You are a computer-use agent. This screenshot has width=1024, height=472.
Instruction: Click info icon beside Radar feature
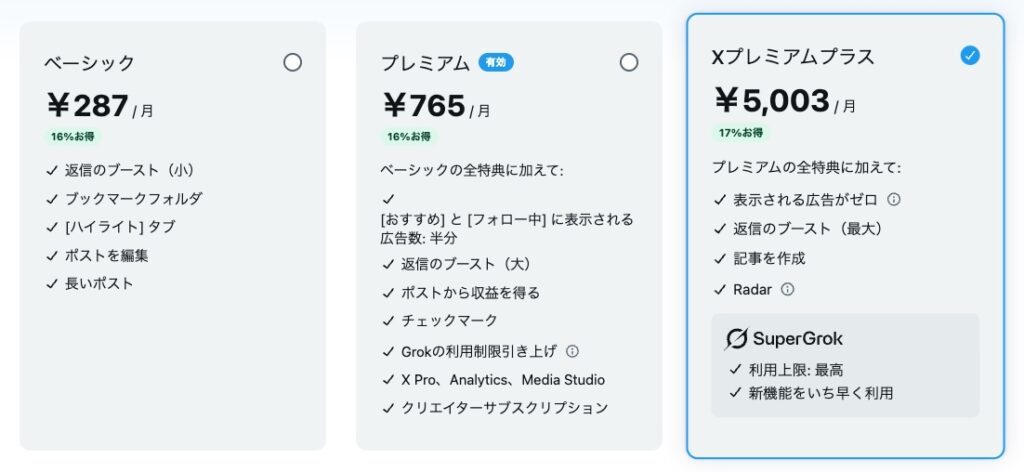point(787,290)
